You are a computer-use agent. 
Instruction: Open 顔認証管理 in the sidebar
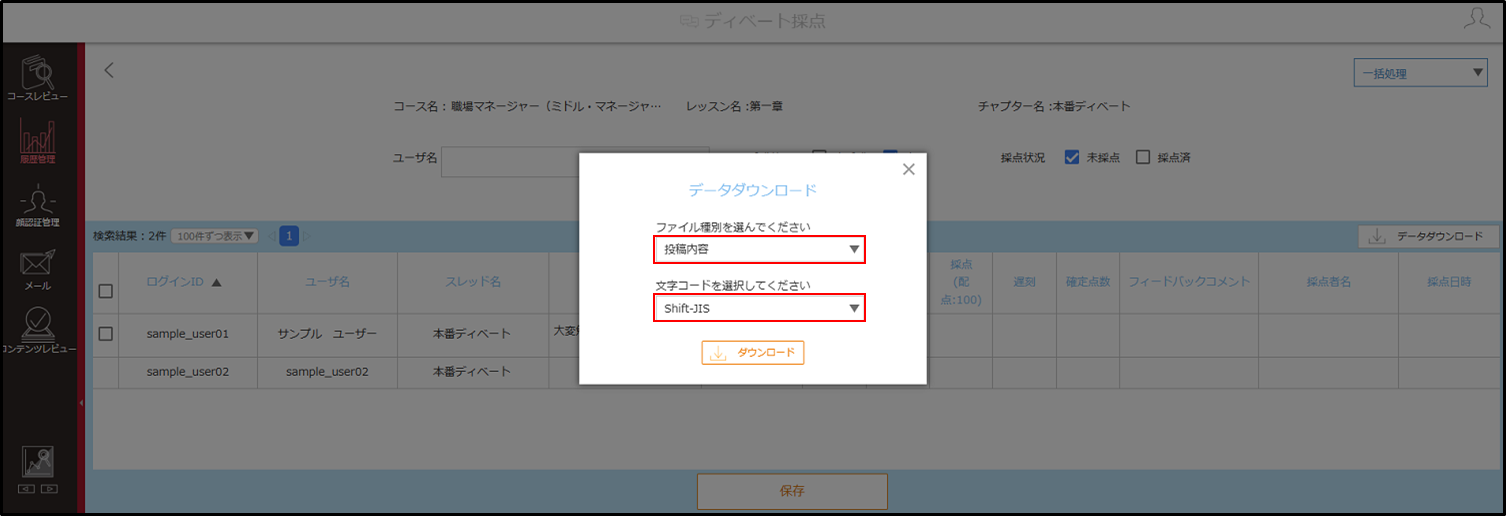38,207
